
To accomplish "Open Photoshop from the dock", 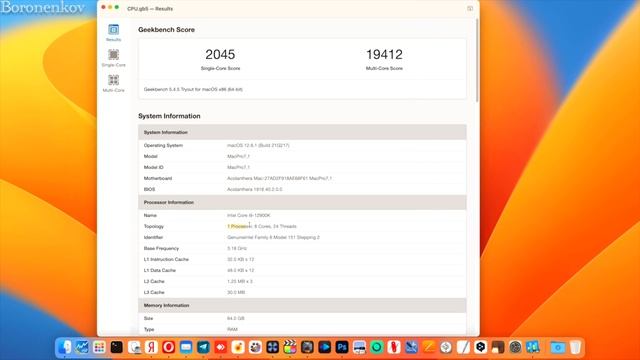I will click(x=342, y=347).
